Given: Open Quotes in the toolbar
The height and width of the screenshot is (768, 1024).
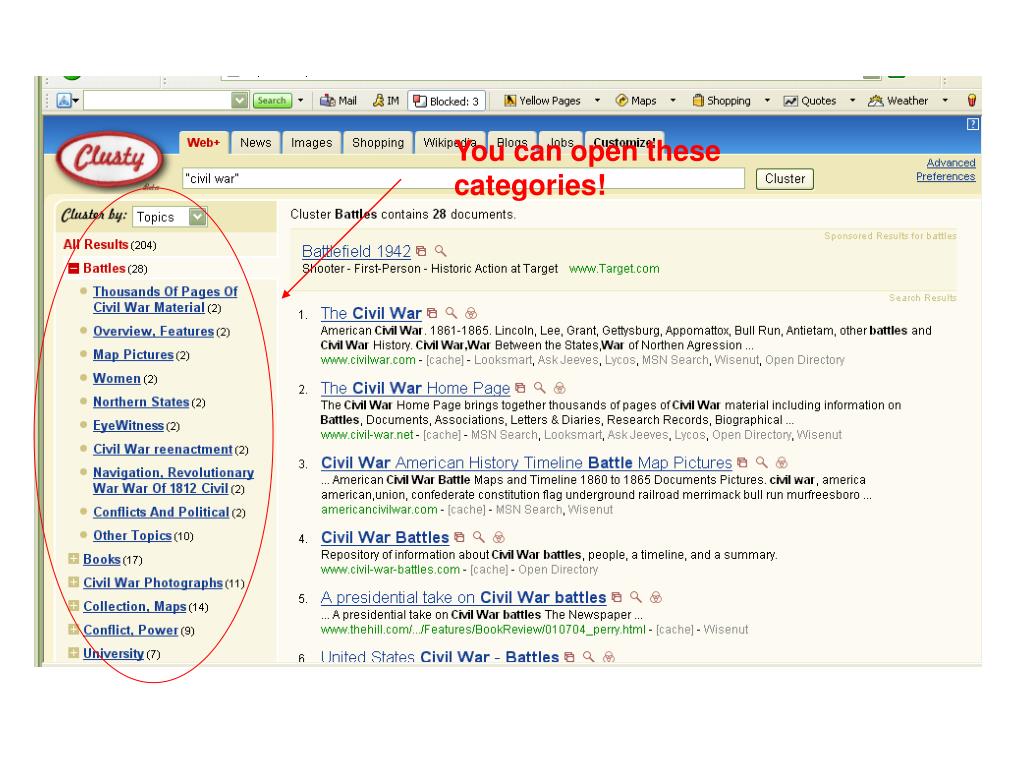Looking at the screenshot, I should point(810,101).
